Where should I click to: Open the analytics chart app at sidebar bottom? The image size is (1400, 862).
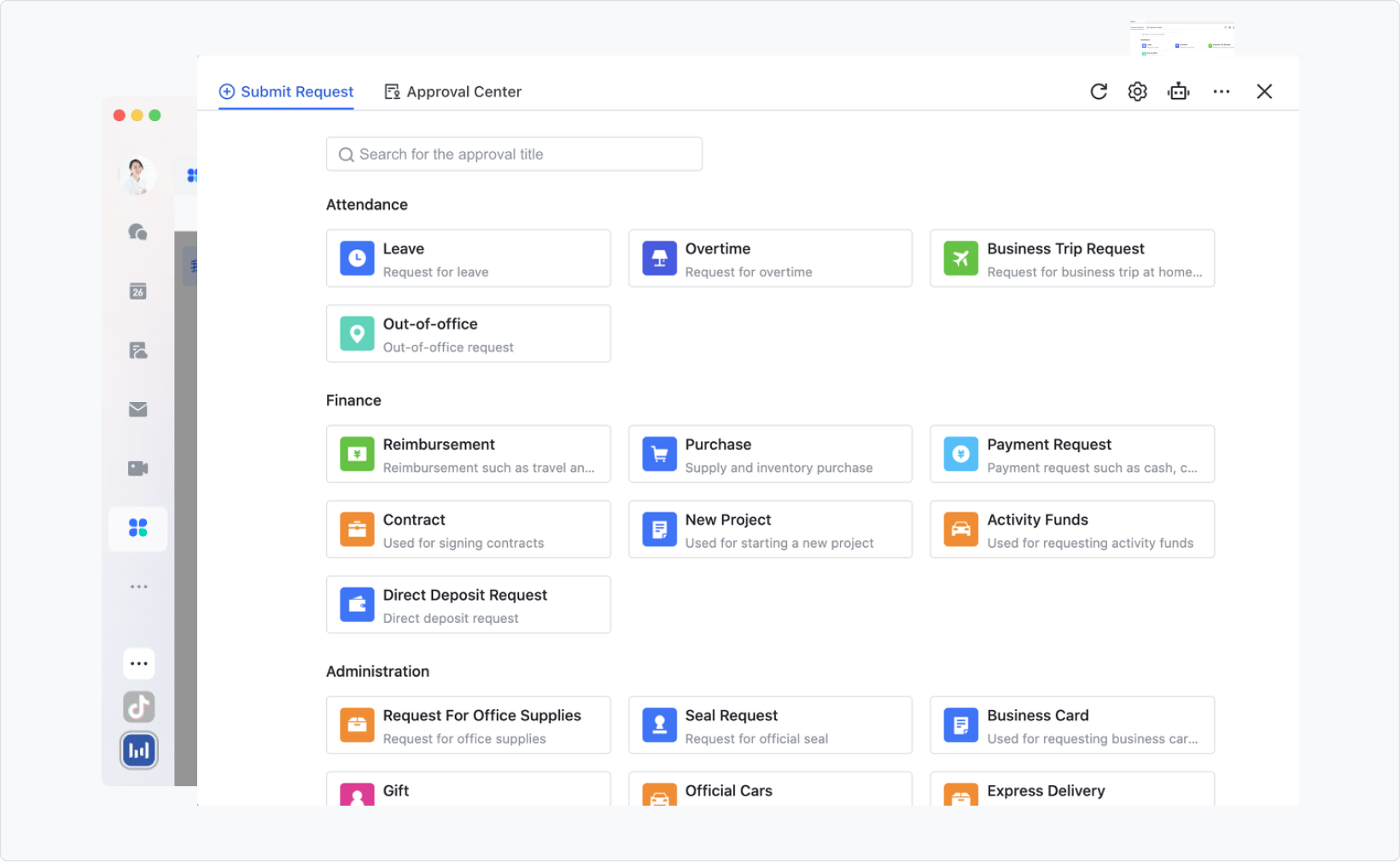[x=137, y=749]
